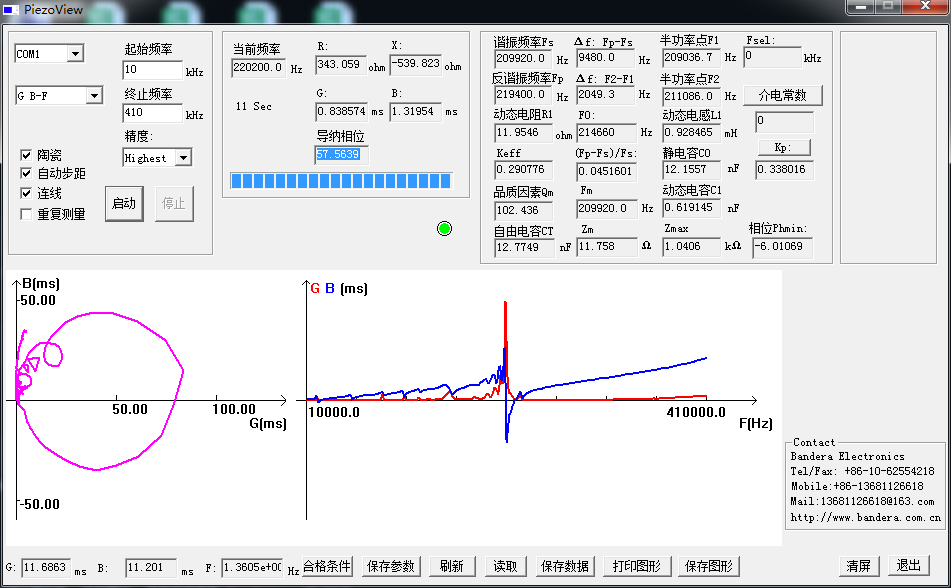Disable the 连线 checkbox

26,194
